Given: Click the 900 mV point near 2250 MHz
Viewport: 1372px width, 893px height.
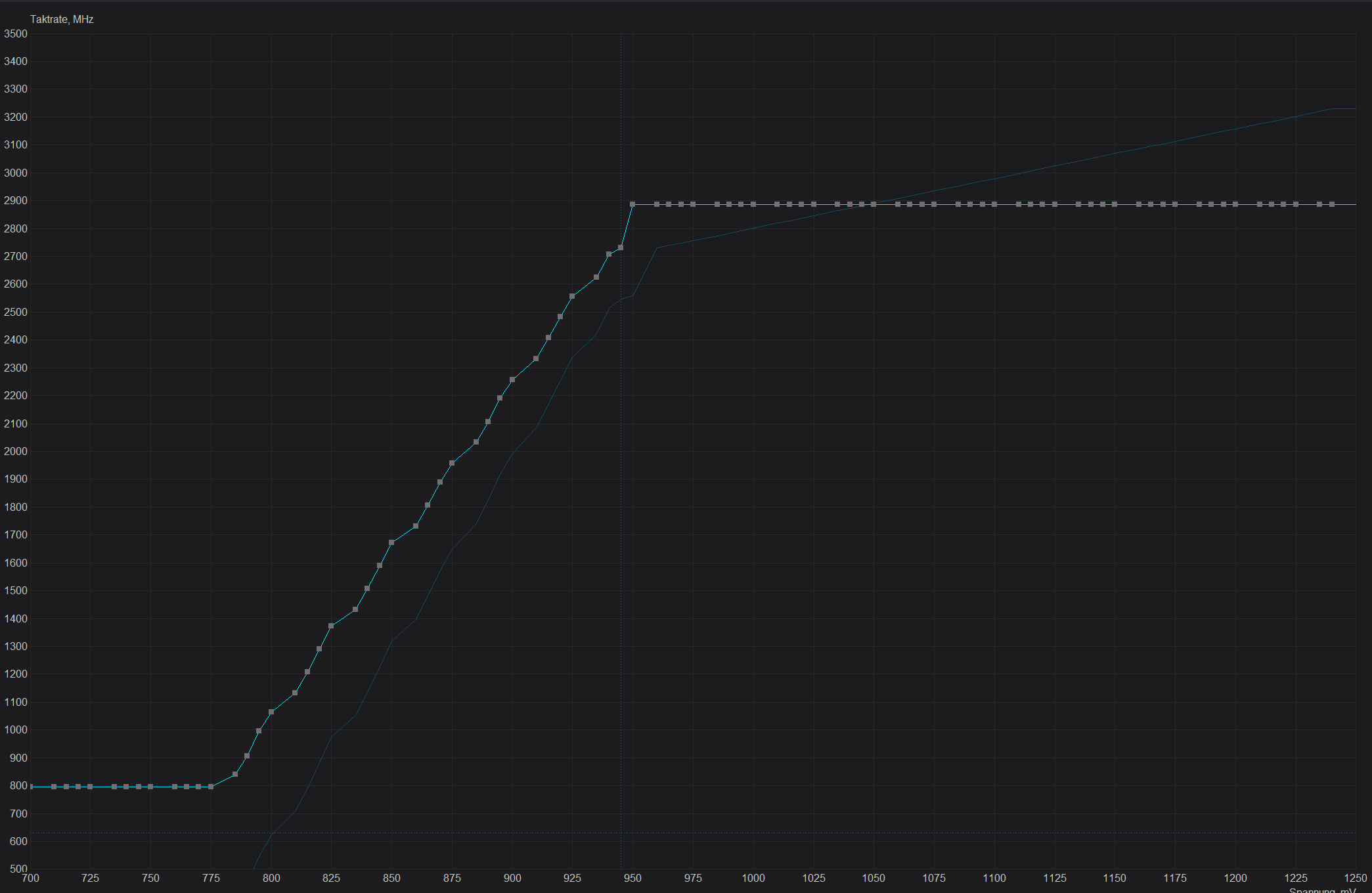Looking at the screenshot, I should pyautogui.click(x=512, y=380).
